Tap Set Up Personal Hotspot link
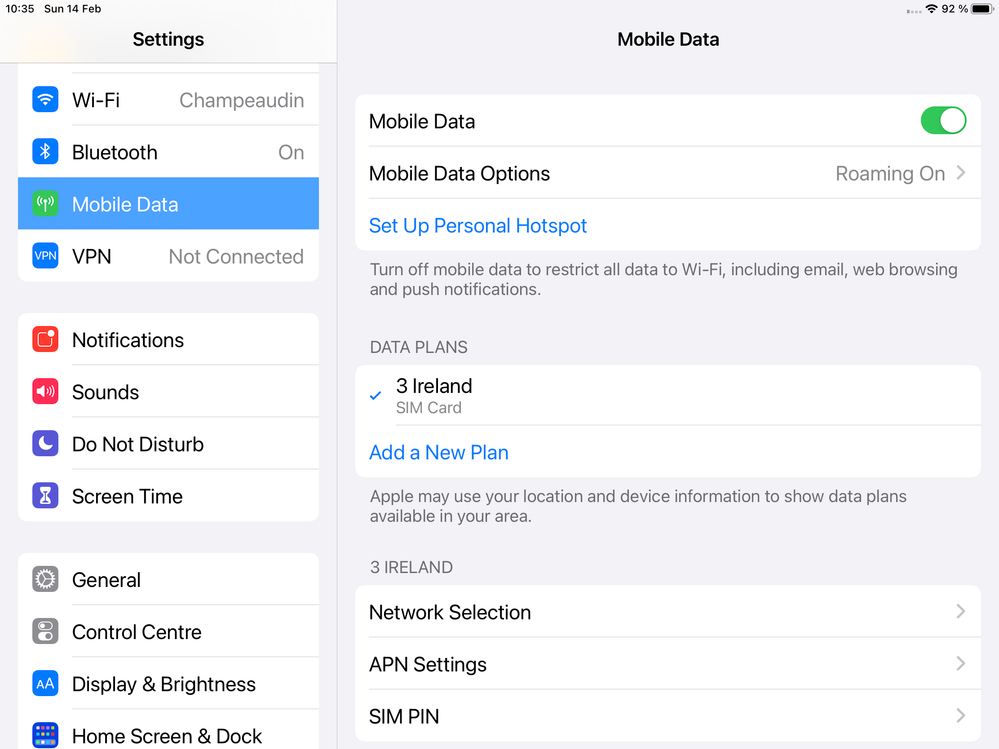The height and width of the screenshot is (749, 999). point(478,225)
